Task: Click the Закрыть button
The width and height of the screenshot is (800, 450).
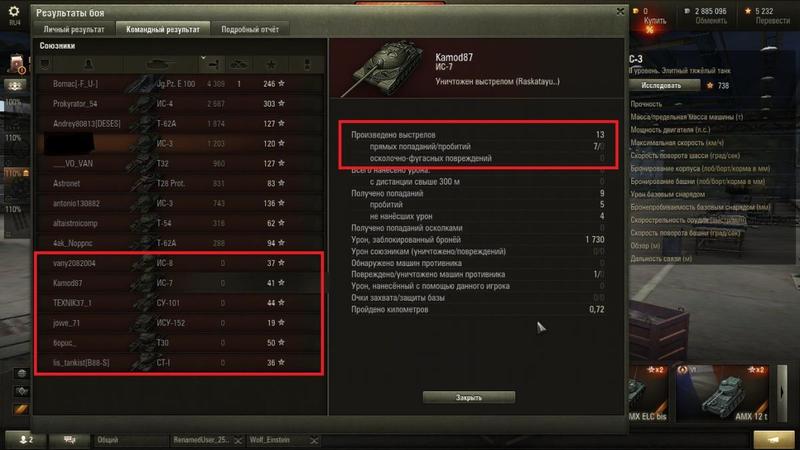Action: point(469,397)
